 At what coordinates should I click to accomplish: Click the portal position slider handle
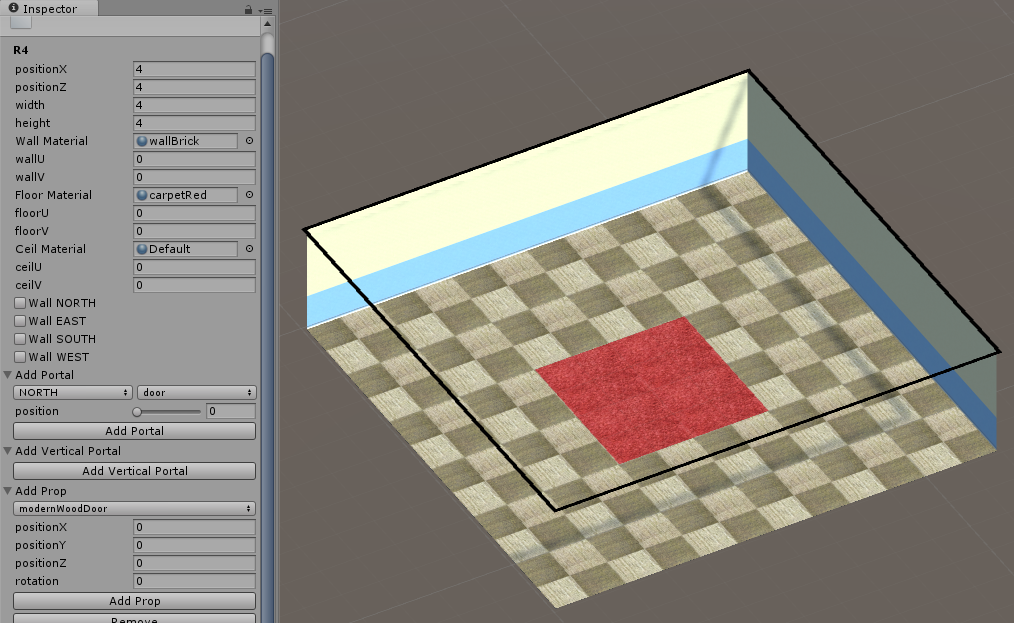(x=137, y=411)
